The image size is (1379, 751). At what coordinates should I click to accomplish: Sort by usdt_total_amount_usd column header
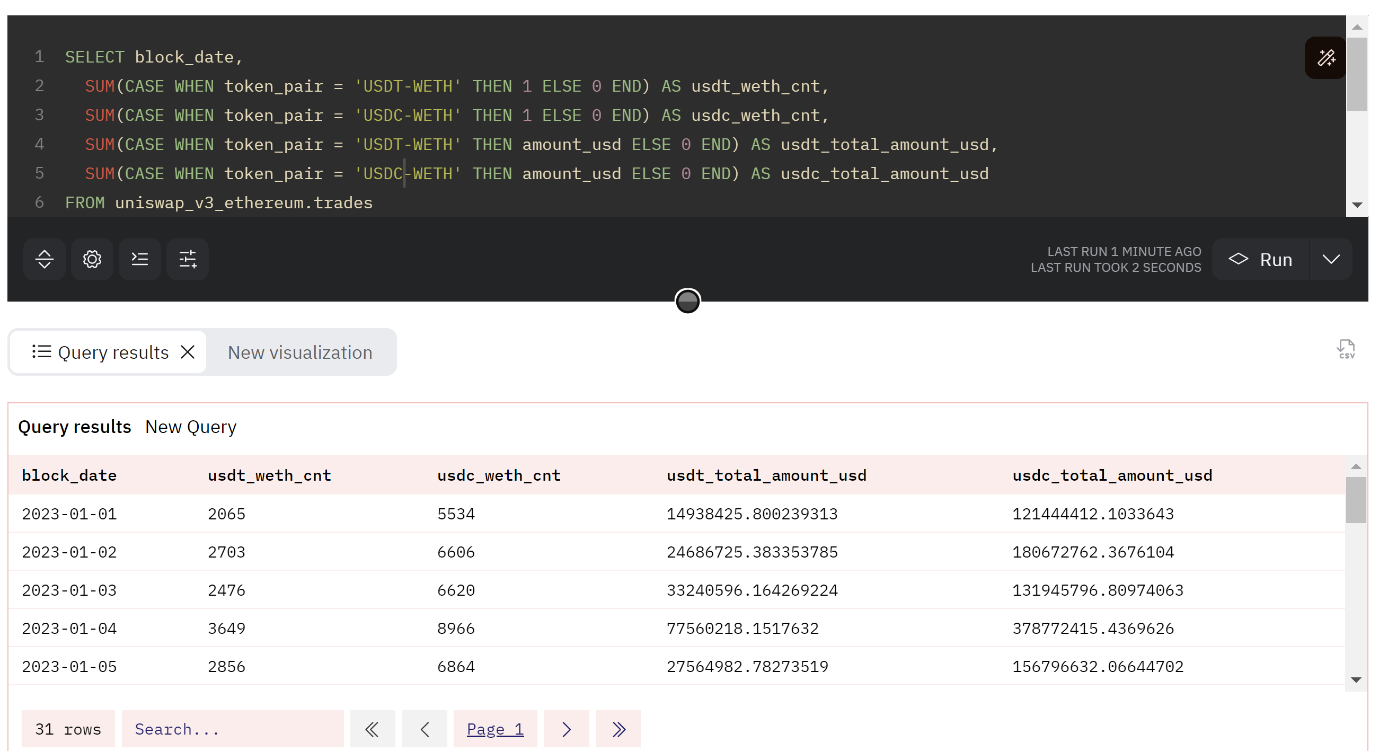click(767, 475)
